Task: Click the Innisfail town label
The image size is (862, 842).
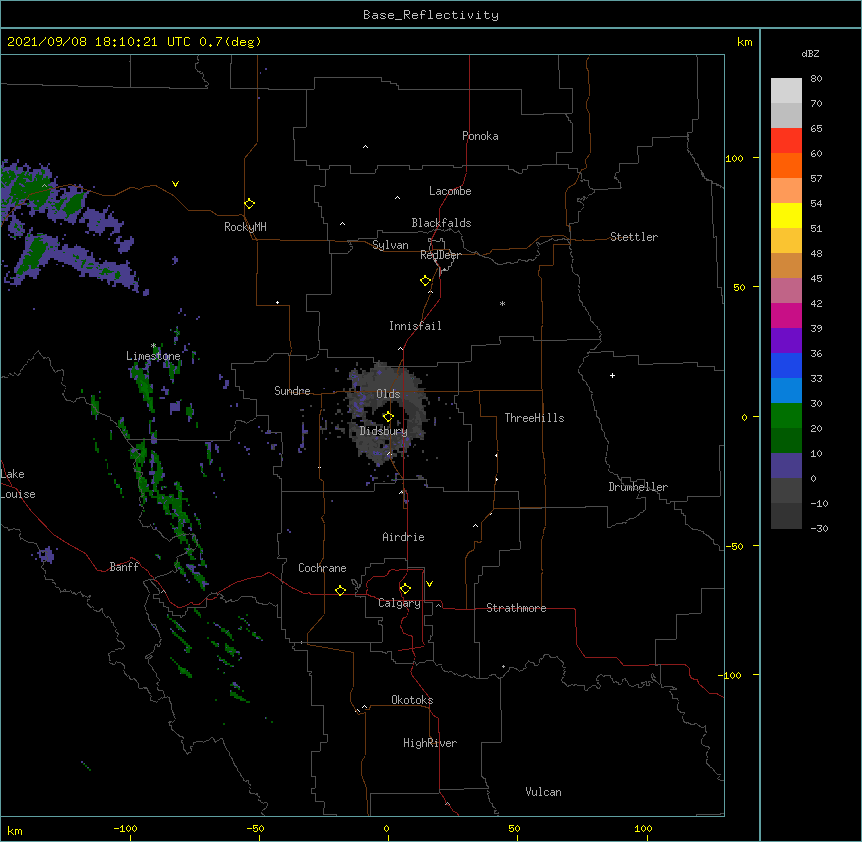Action: 415,326
